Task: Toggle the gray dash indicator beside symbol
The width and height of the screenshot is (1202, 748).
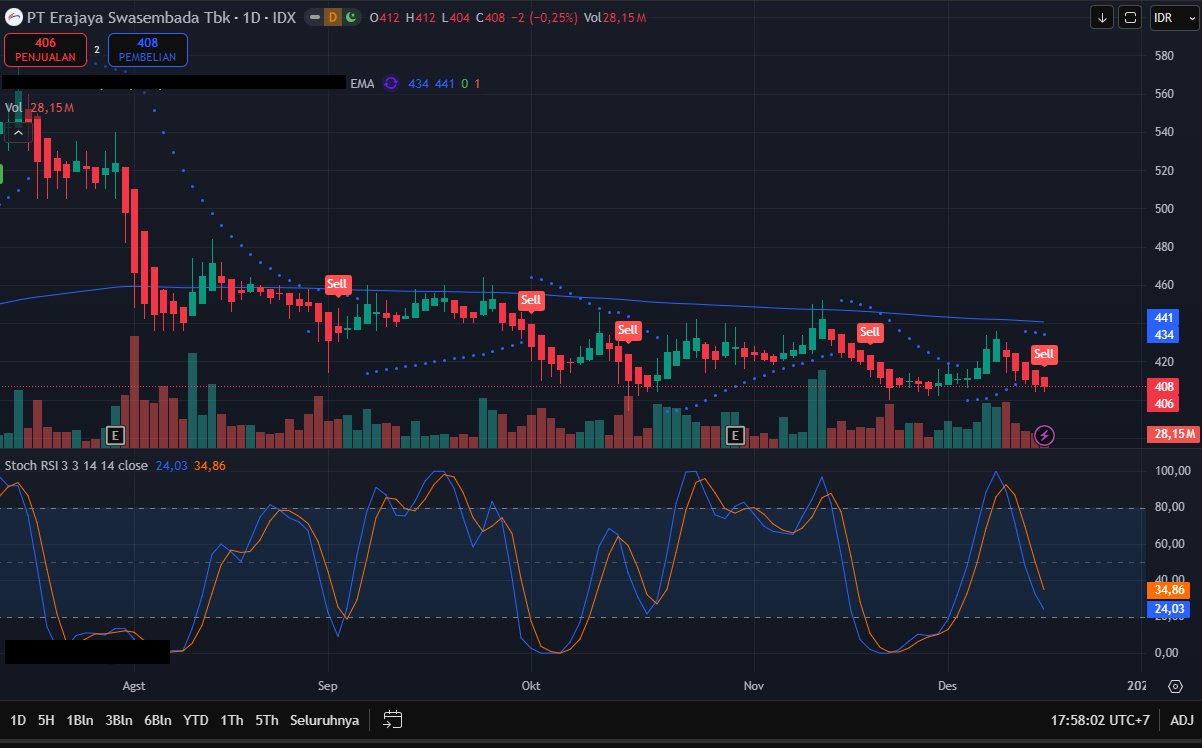Action: pos(314,18)
